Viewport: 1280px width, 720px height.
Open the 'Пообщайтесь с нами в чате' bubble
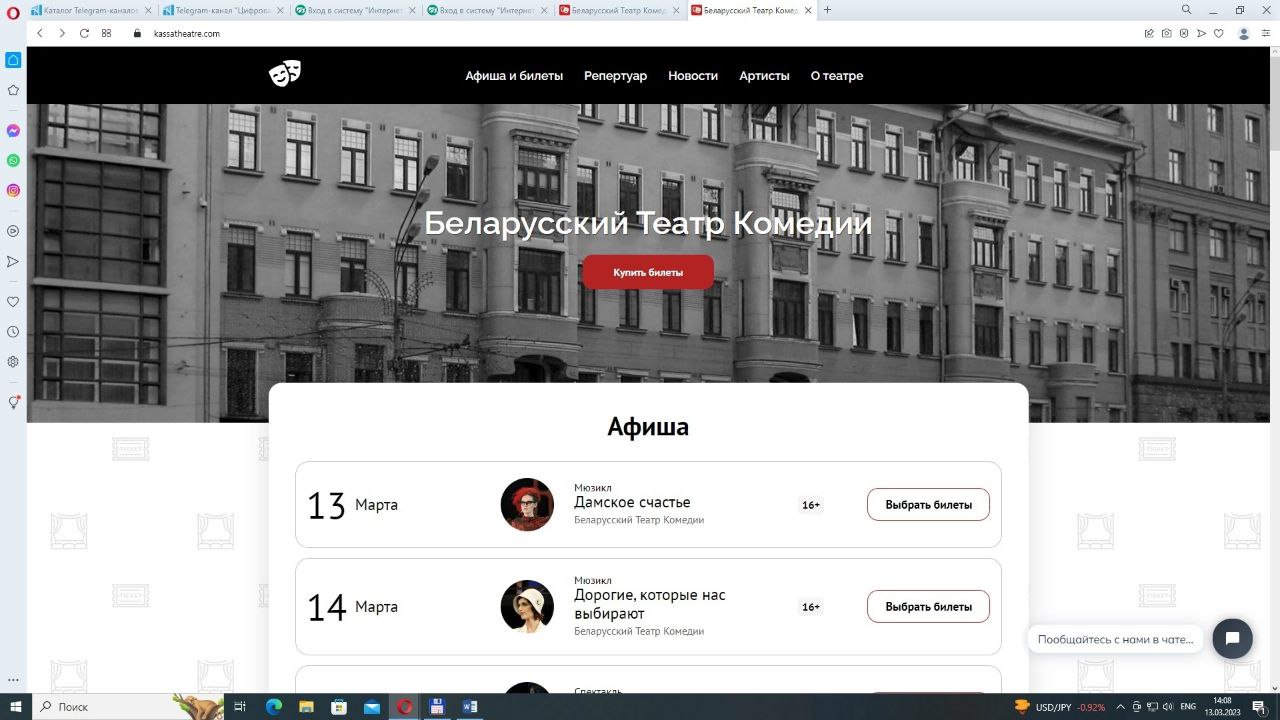click(1116, 639)
